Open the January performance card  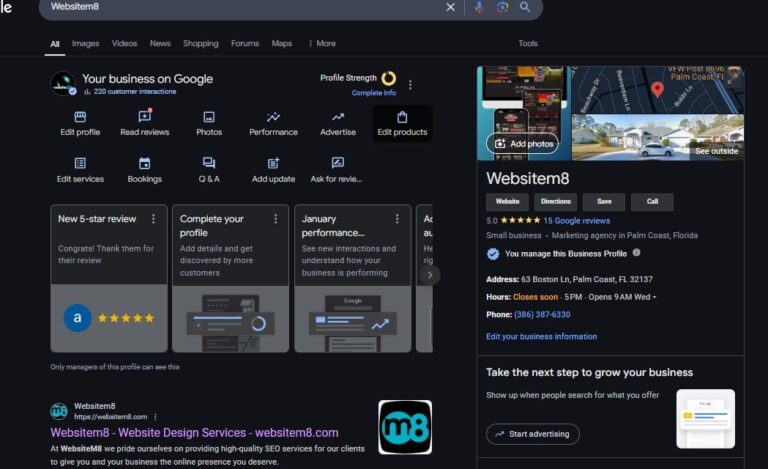click(x=353, y=278)
